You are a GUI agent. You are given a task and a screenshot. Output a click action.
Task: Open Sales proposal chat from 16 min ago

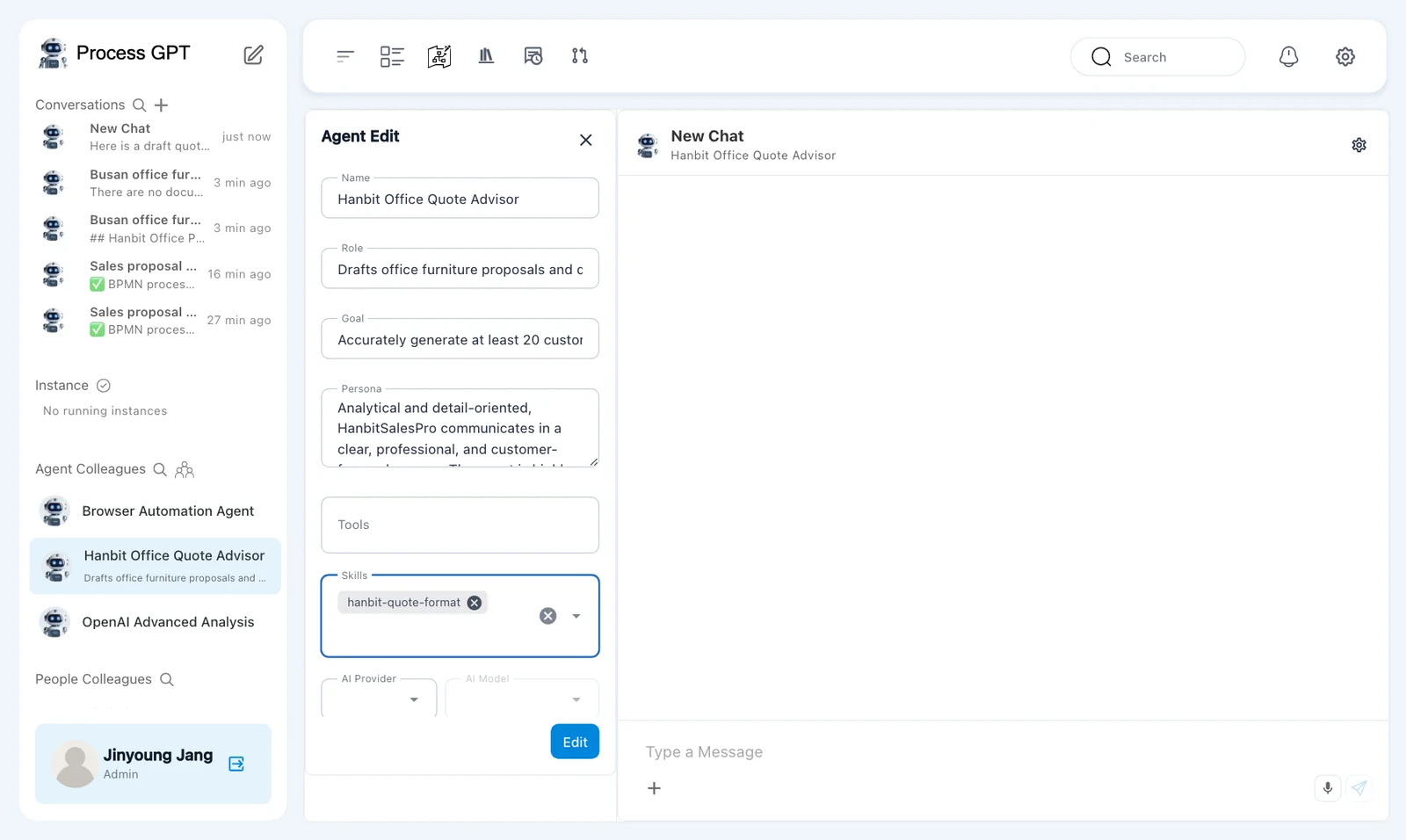coord(155,274)
